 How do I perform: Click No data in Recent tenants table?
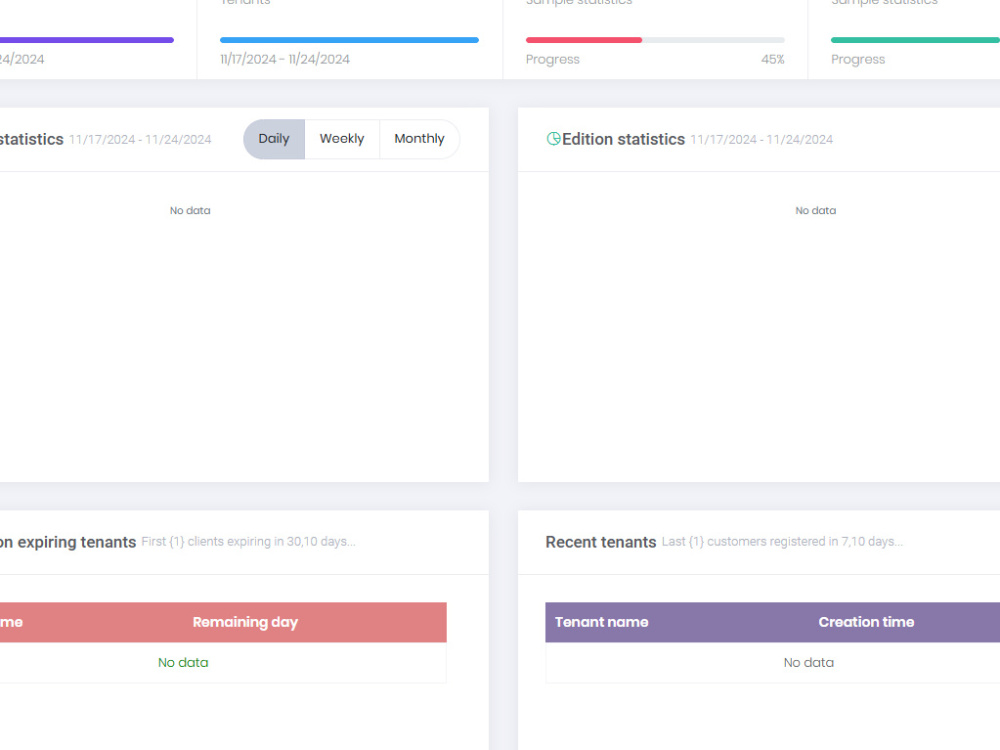[809, 663]
